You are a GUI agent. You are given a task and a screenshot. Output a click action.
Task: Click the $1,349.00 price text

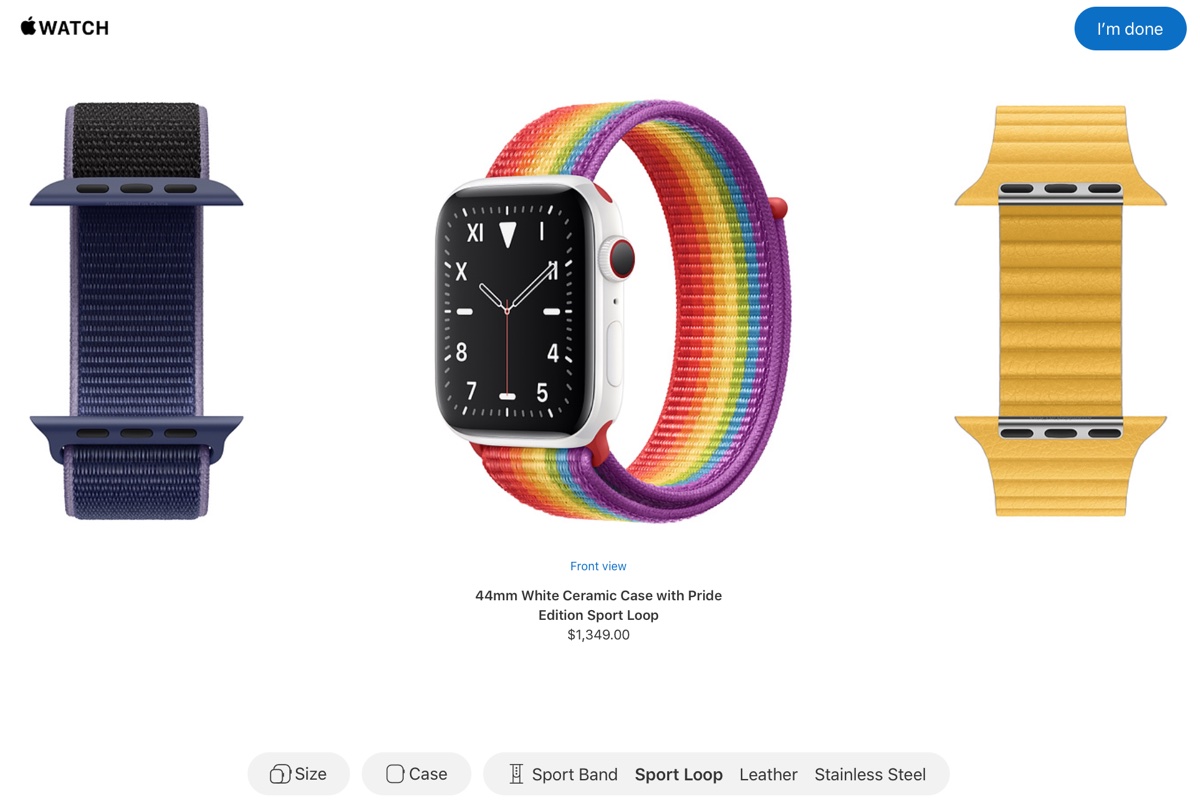pos(598,635)
